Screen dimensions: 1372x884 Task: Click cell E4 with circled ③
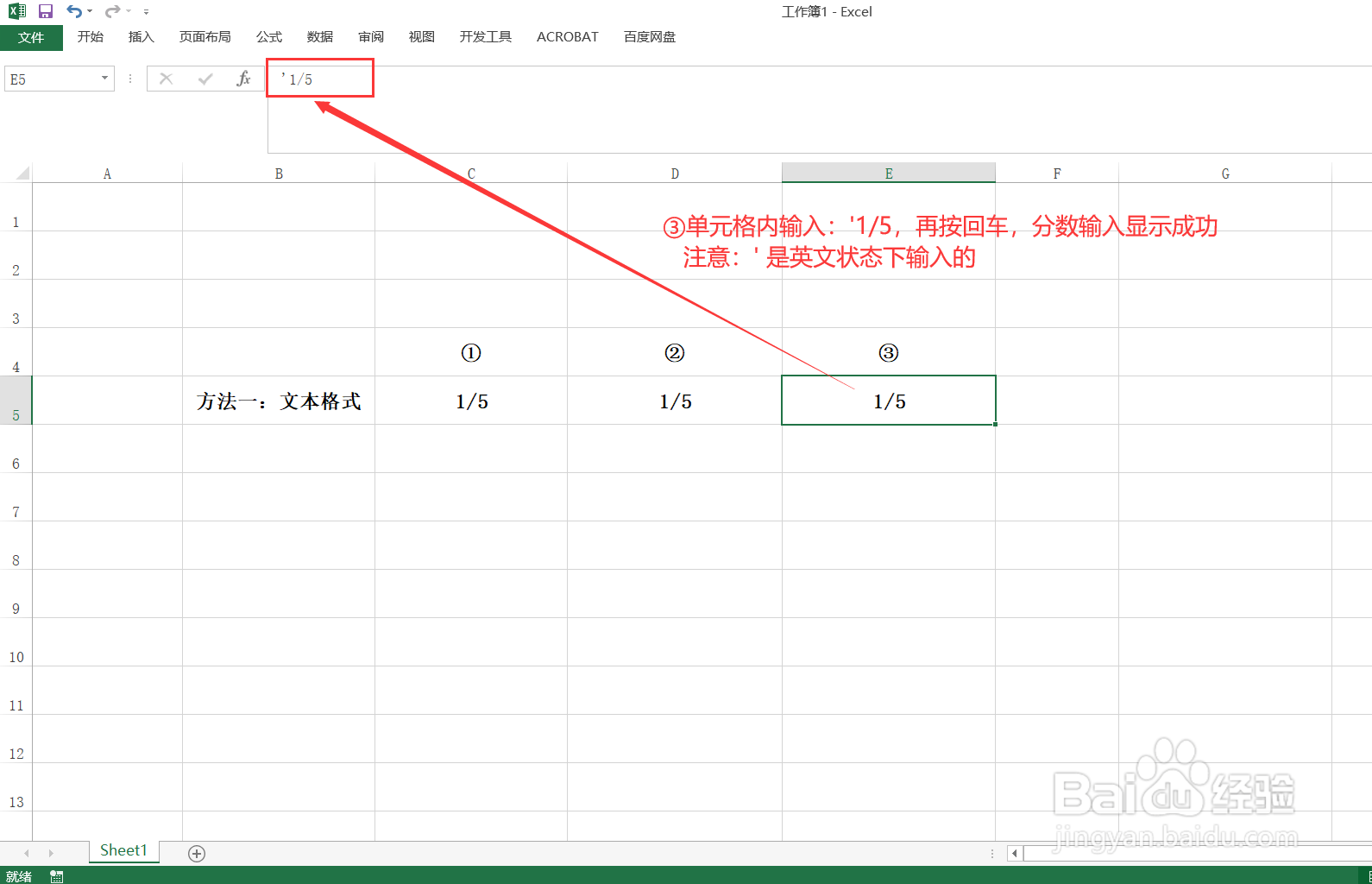(889, 352)
